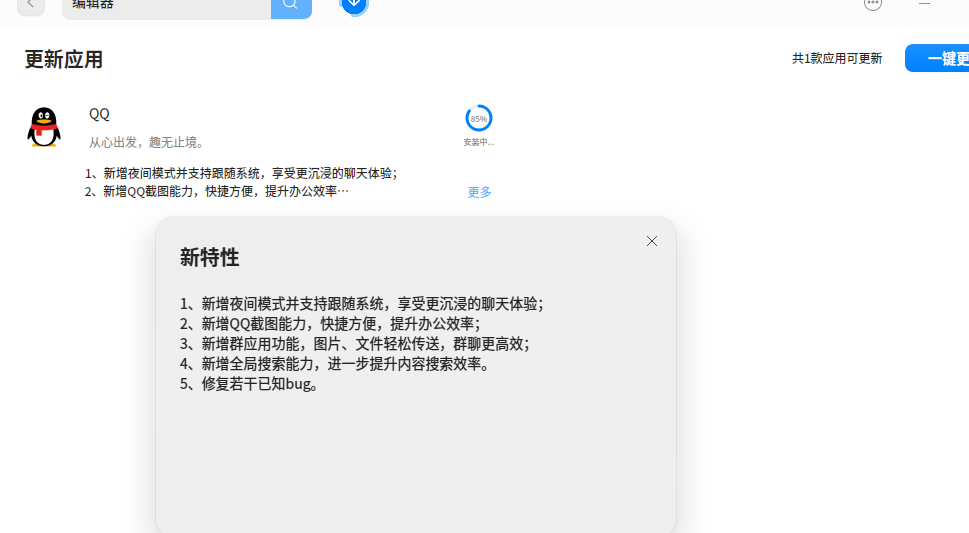Click list summary line 1 about 夜间模式

click(241, 173)
